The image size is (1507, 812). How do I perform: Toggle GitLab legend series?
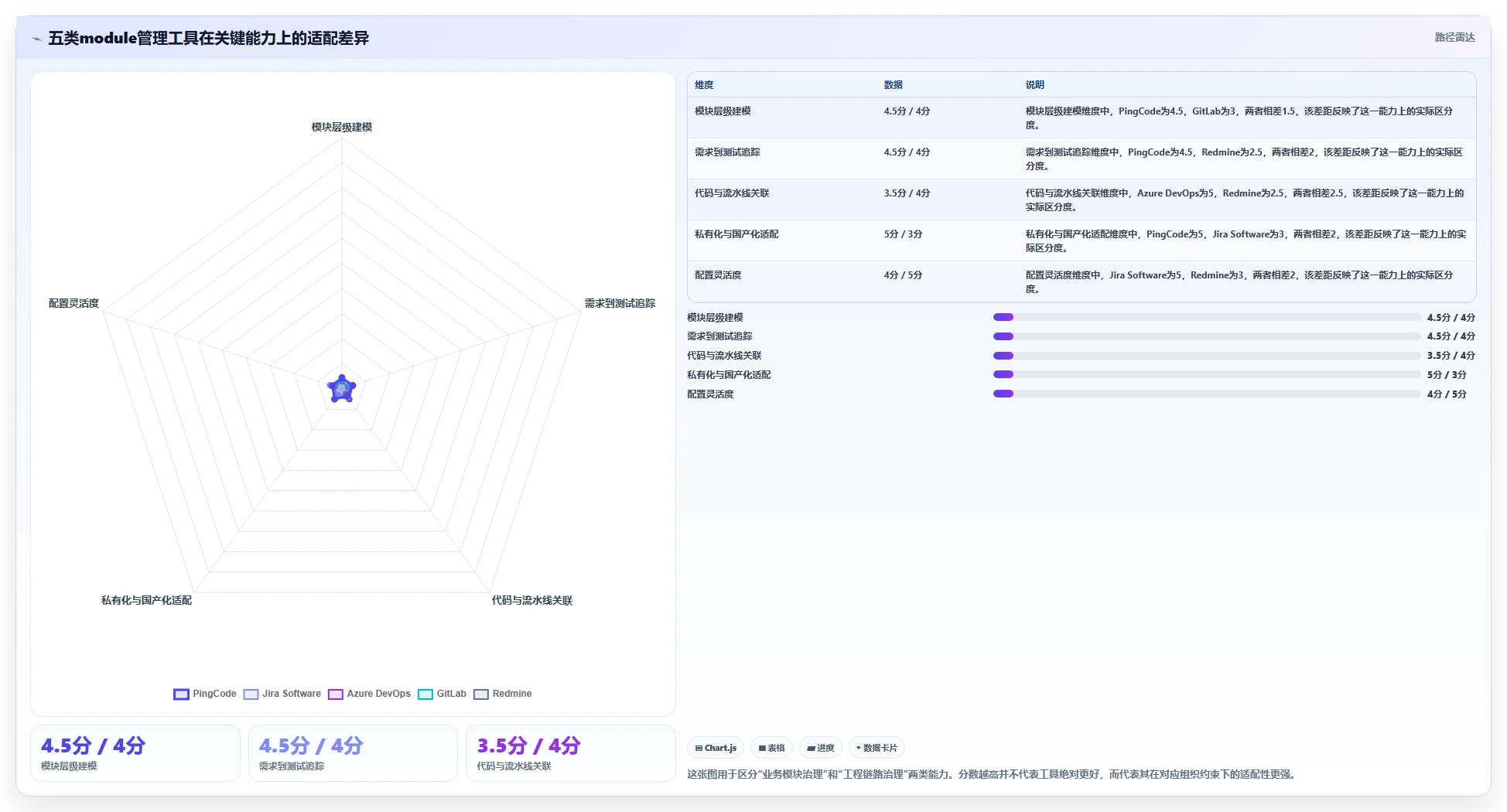coord(442,694)
